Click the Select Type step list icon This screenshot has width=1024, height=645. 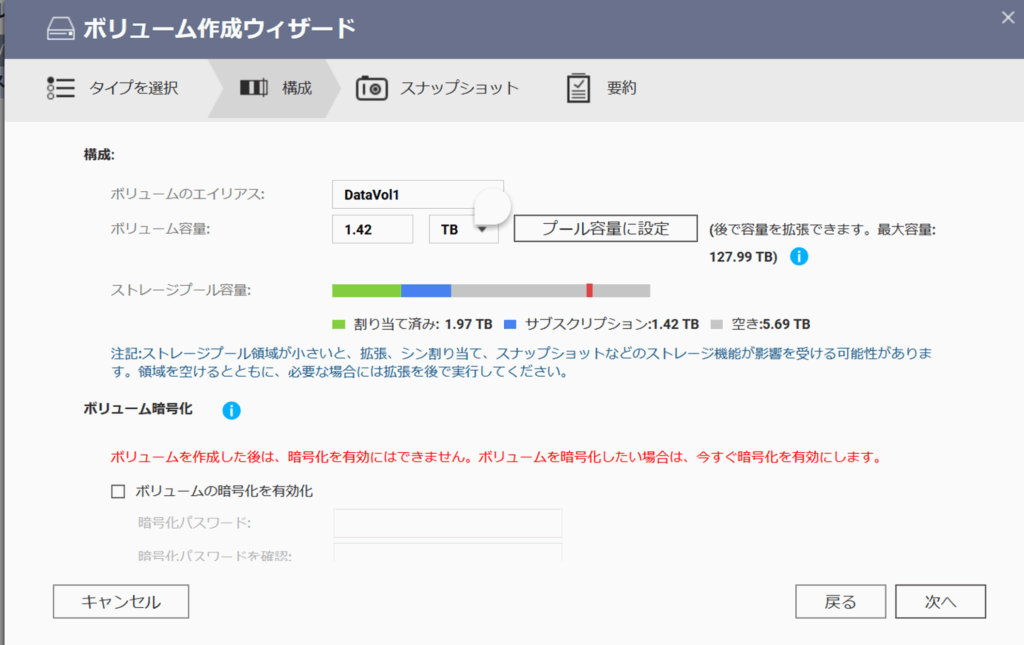[x=61, y=88]
